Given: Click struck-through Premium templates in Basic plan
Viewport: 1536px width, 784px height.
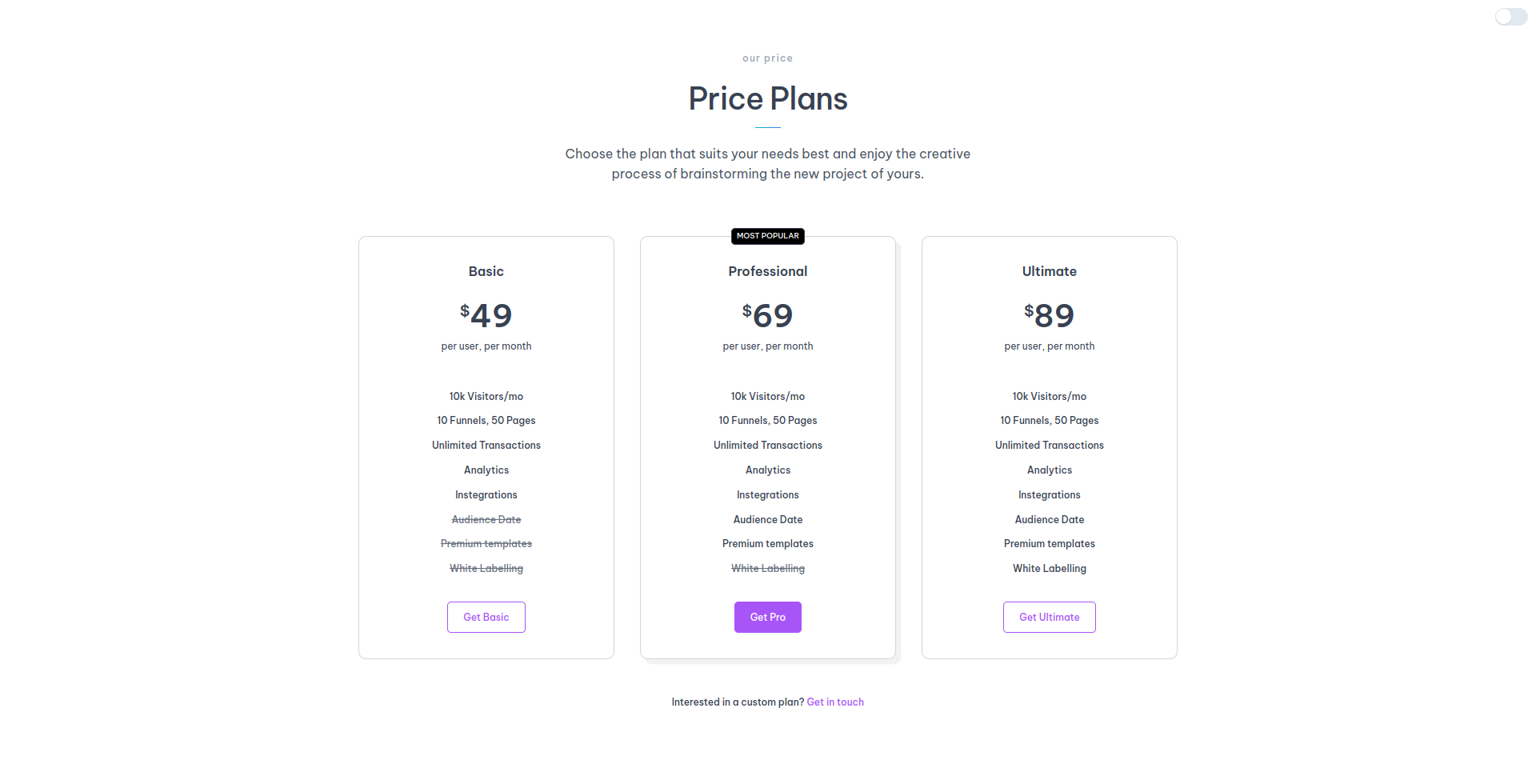Looking at the screenshot, I should pos(486,544).
